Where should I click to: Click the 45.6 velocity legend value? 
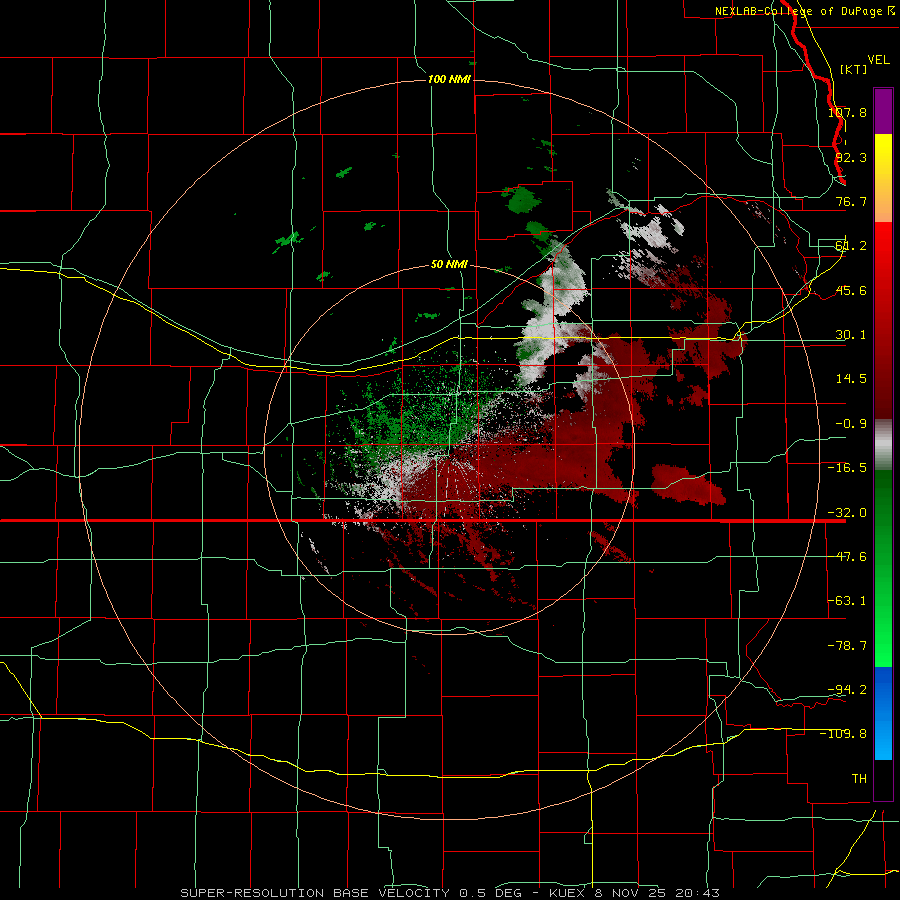(x=851, y=290)
